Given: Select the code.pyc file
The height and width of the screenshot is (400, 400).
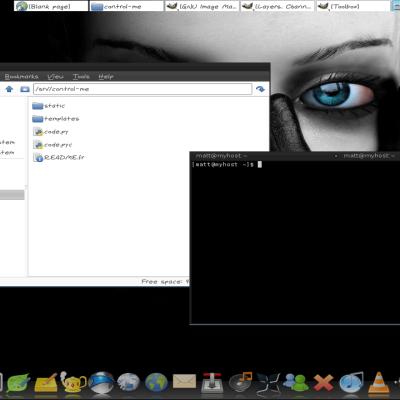Looking at the screenshot, I should pyautogui.click(x=52, y=145).
